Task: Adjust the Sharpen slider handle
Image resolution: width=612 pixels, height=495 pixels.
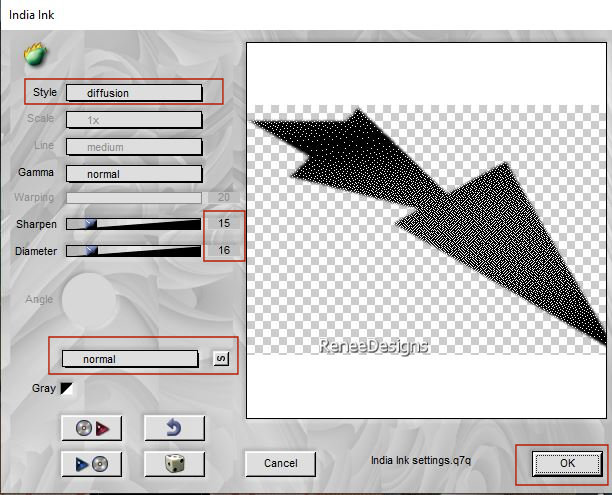Action: coord(91,224)
